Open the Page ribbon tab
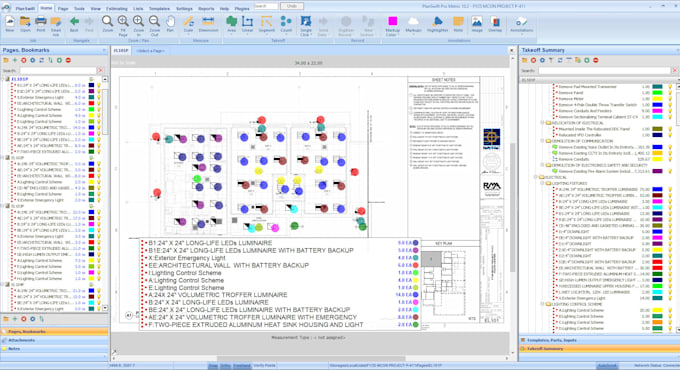The image size is (680, 370). (x=63, y=9)
